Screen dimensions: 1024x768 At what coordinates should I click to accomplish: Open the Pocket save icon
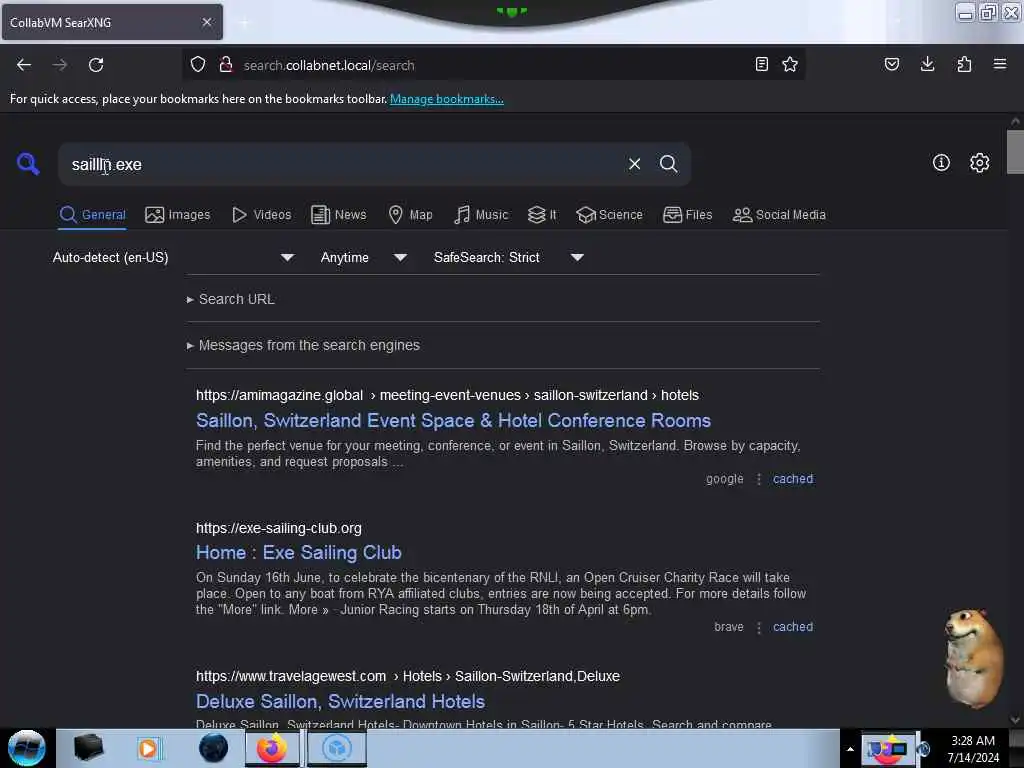coord(891,64)
